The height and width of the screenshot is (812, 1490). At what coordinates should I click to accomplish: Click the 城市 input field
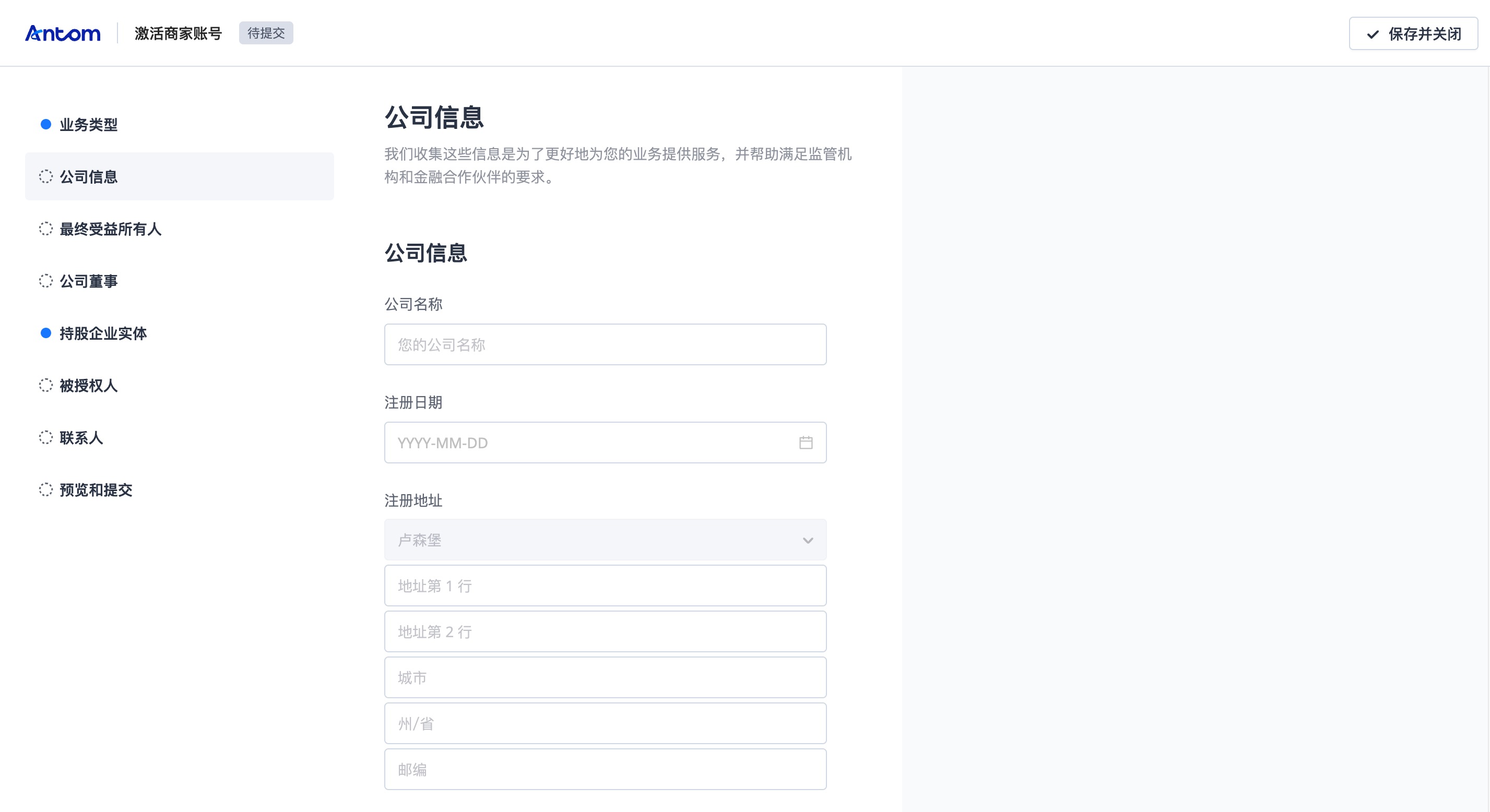coord(605,677)
